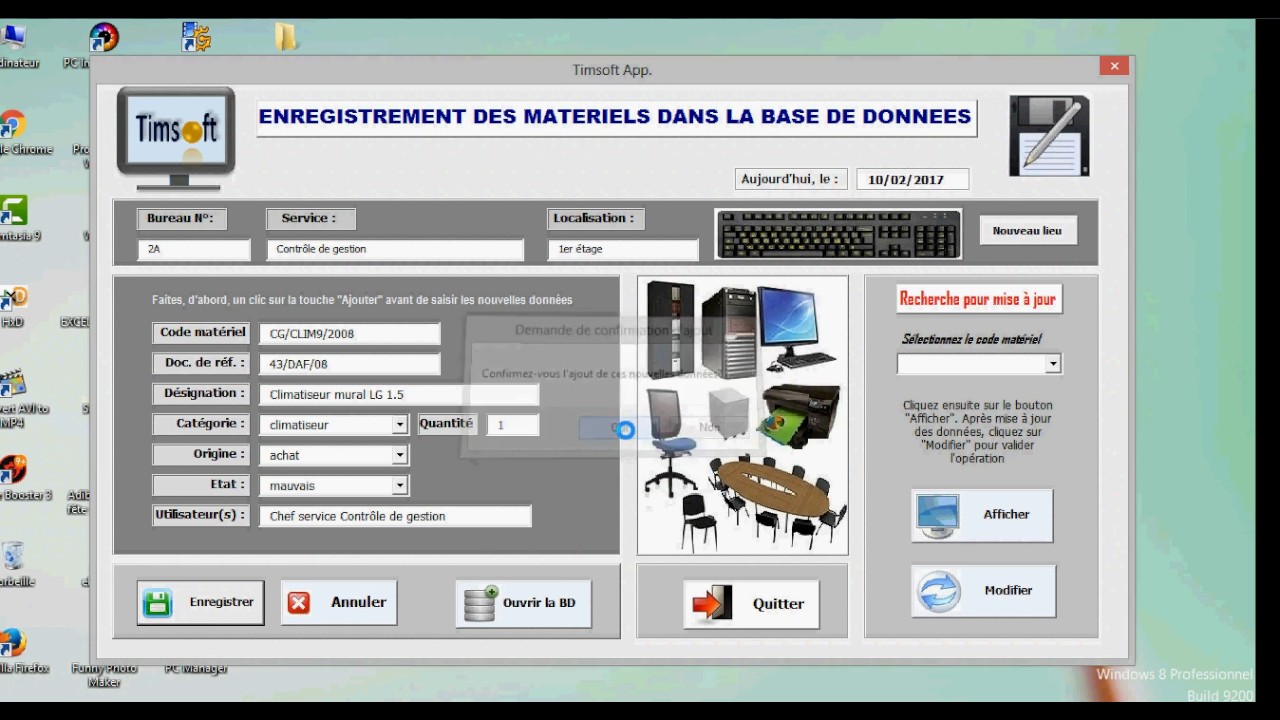Click the Quitter exit button
Screen dimensions: 1280x720
(x=751, y=604)
